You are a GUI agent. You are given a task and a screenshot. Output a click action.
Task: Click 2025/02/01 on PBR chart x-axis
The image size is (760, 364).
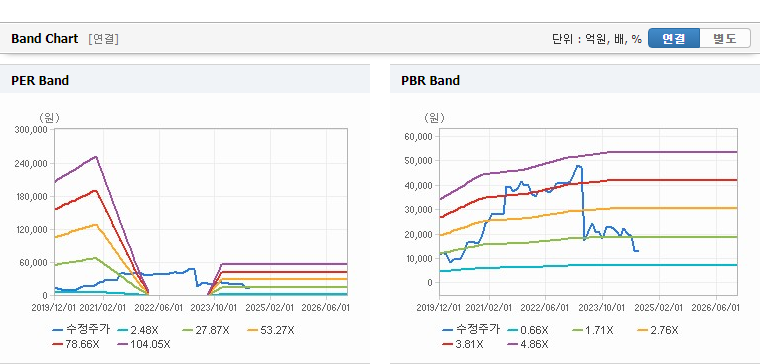659,308
